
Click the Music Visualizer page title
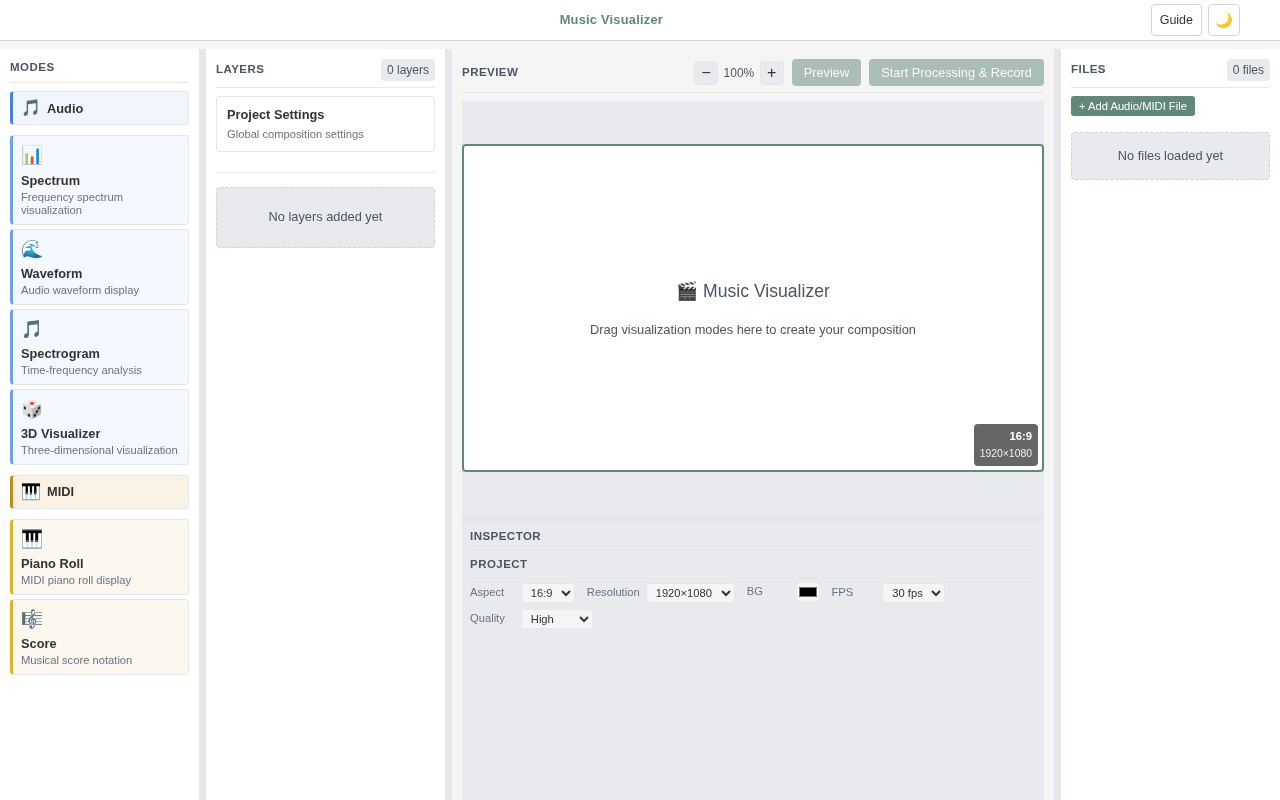(611, 20)
